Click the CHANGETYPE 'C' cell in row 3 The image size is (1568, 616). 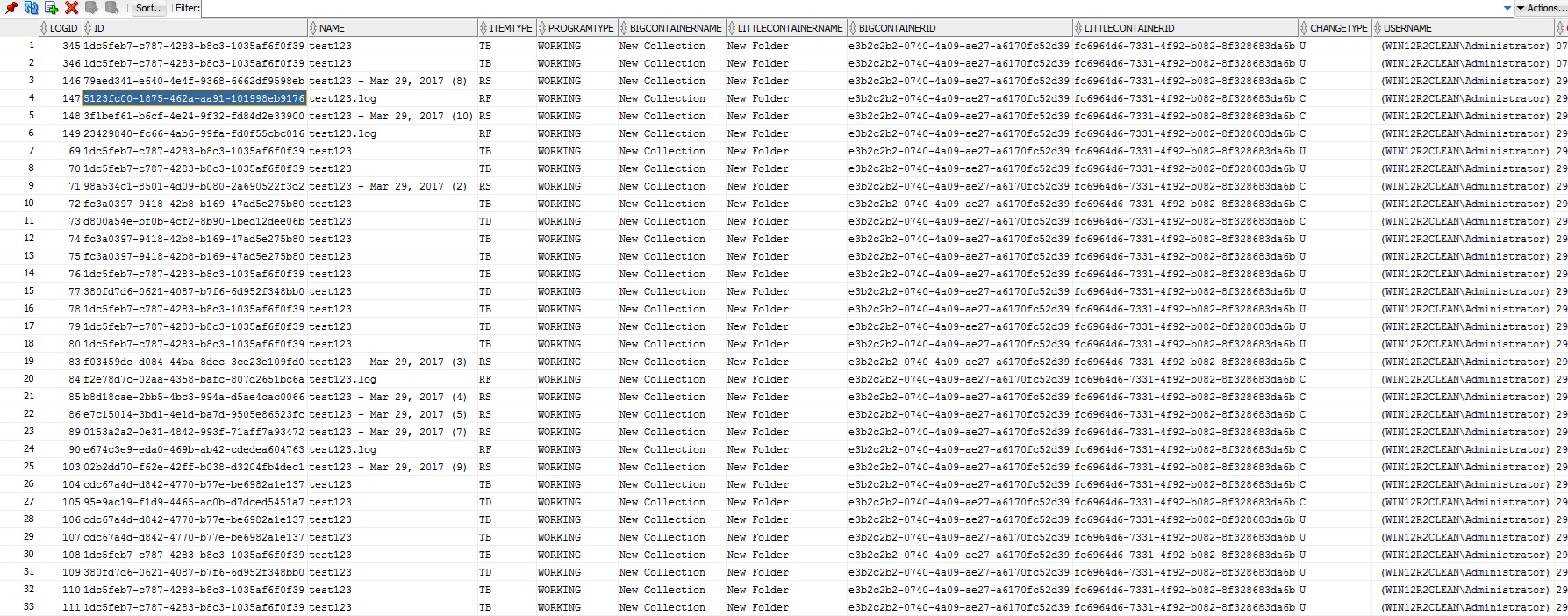1335,81
